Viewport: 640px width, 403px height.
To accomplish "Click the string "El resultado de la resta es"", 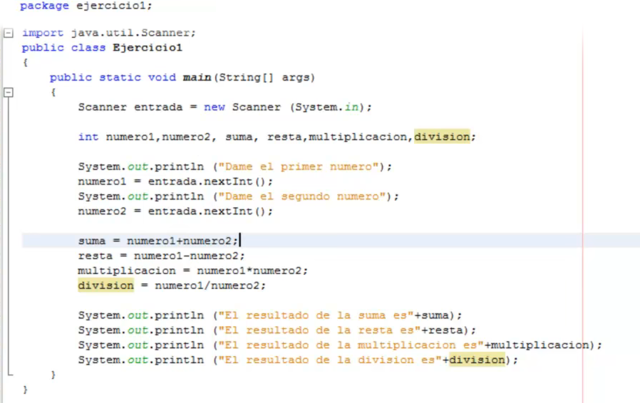I will pyautogui.click(x=319, y=330).
